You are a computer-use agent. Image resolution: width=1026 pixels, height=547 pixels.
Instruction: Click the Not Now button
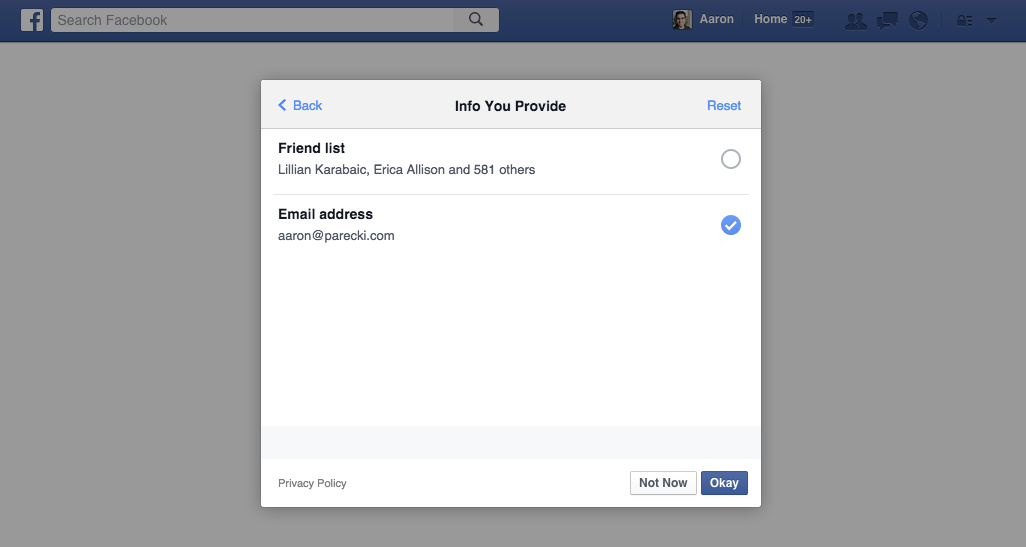click(663, 483)
